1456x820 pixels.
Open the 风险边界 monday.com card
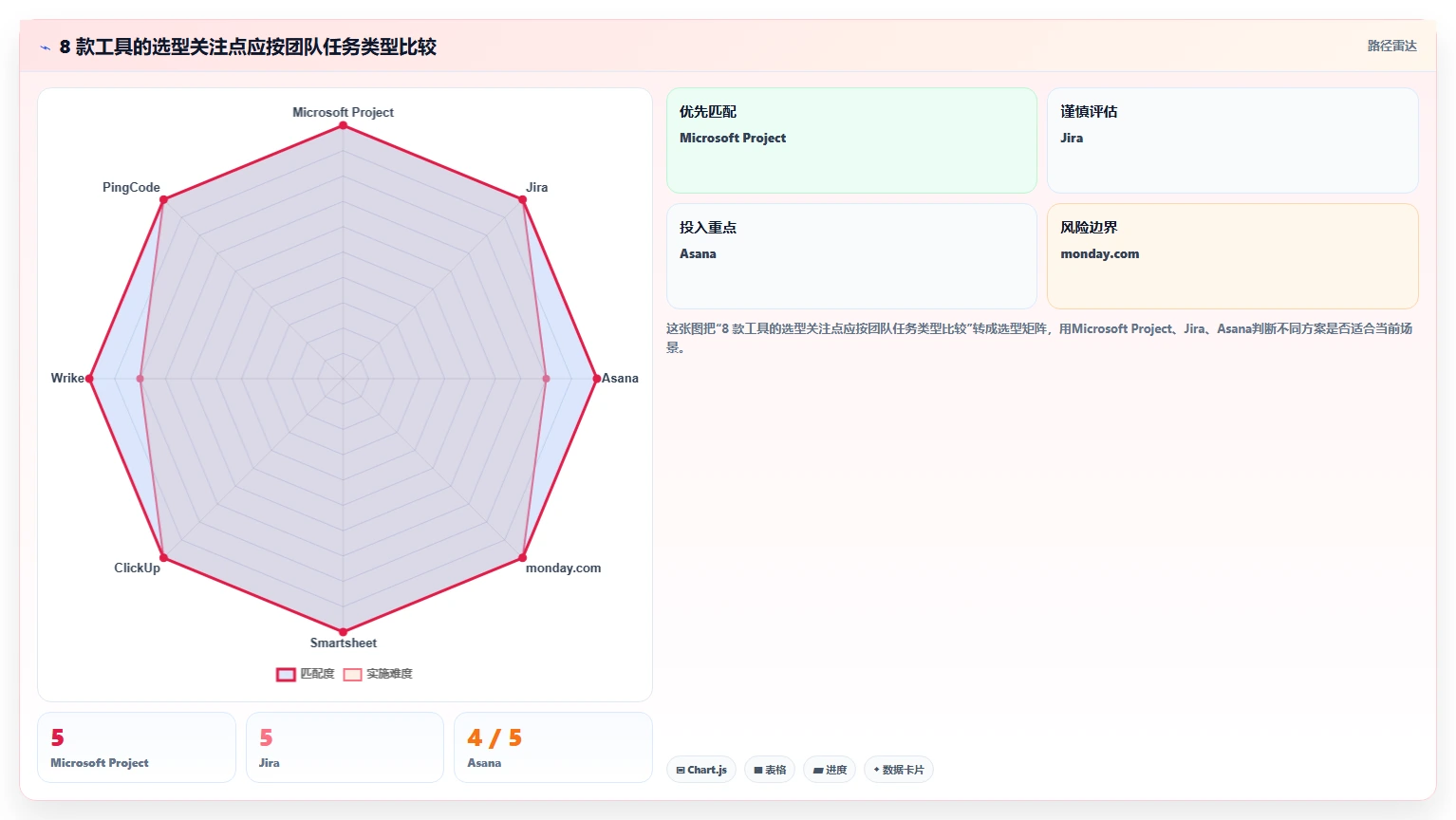tap(1233, 256)
